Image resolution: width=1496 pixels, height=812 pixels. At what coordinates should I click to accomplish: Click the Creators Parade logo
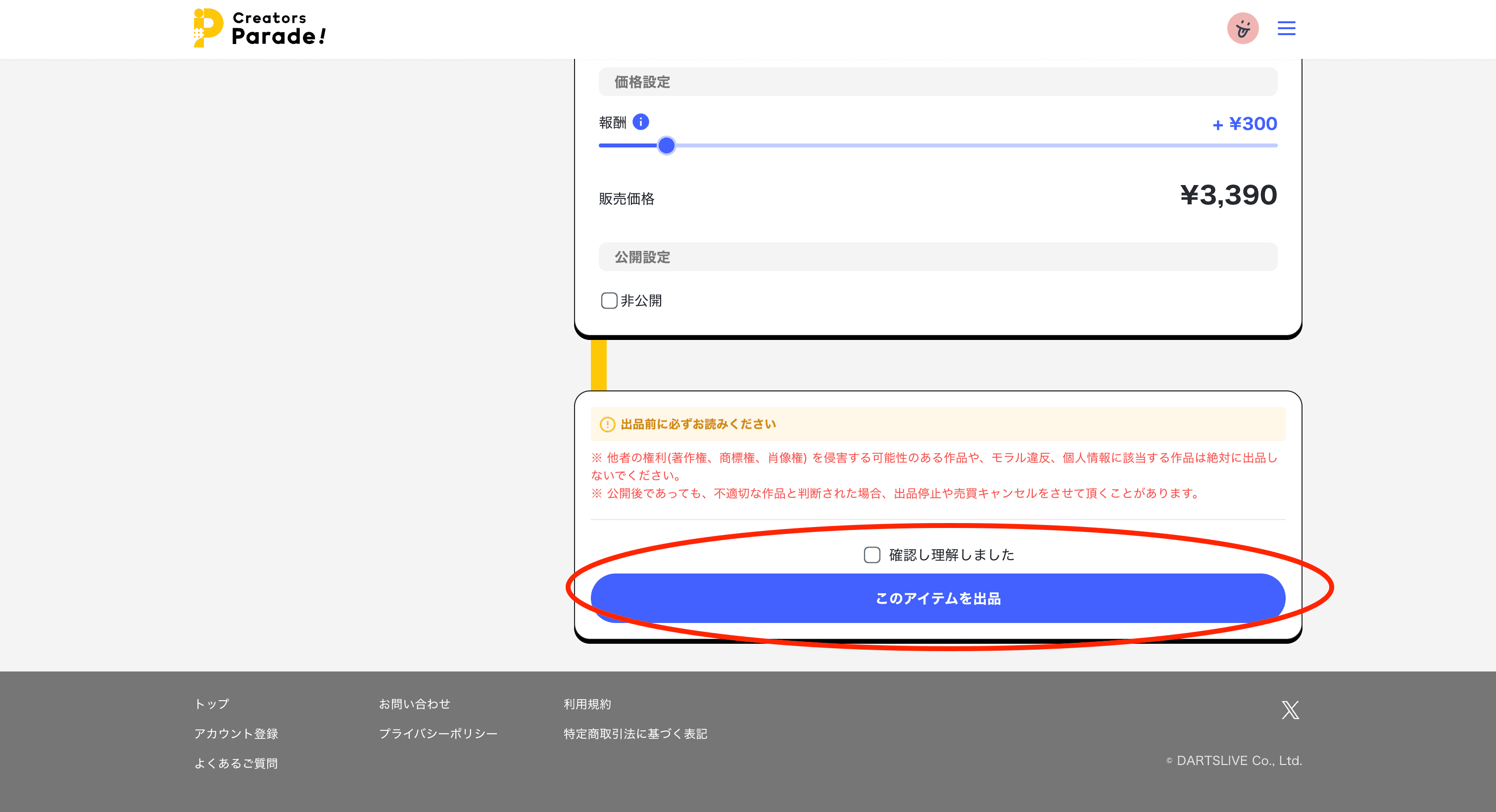(x=260, y=28)
